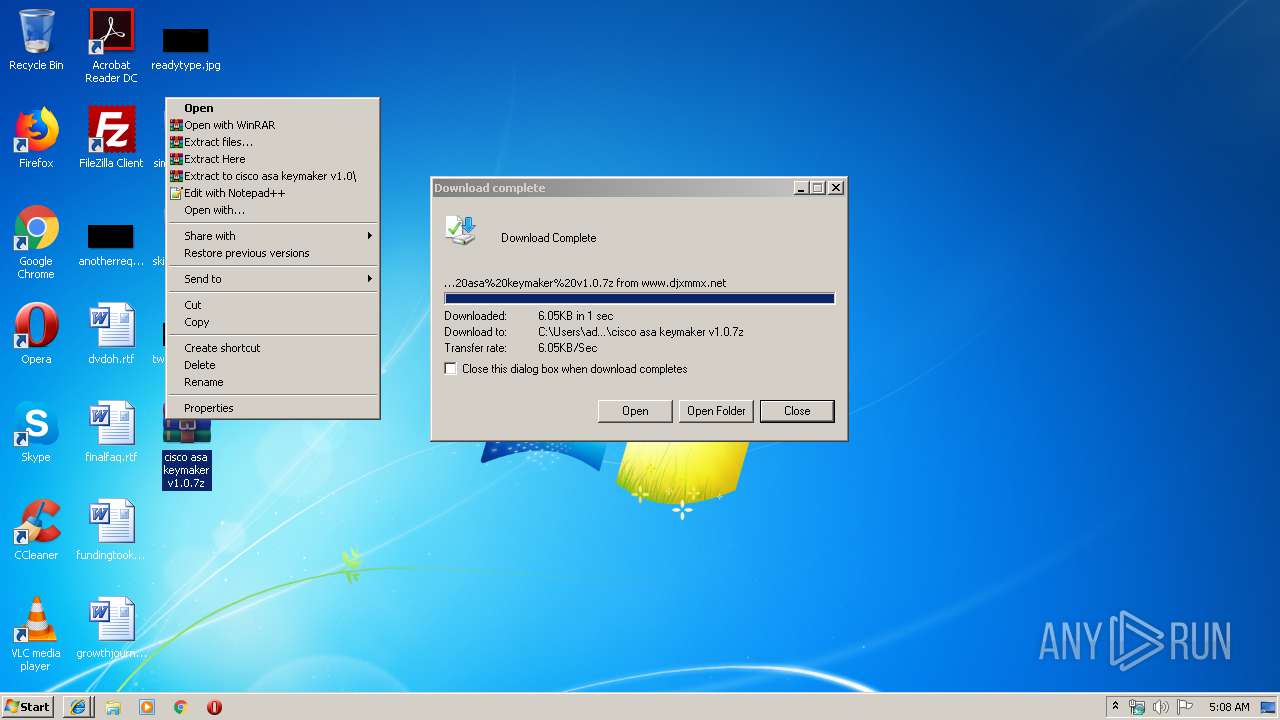This screenshot has width=1280, height=720.
Task: Launch Skype from the desktop
Action: [36, 432]
